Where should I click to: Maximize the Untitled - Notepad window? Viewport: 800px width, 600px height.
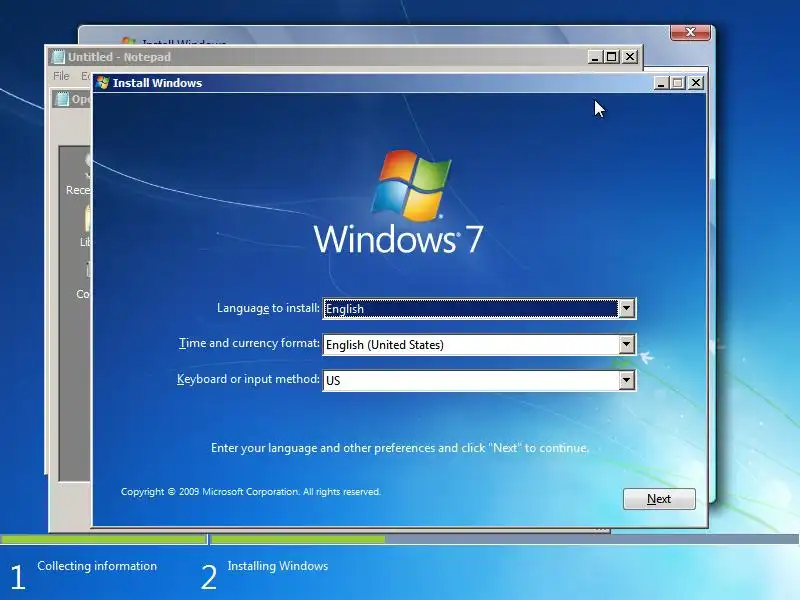click(x=612, y=57)
